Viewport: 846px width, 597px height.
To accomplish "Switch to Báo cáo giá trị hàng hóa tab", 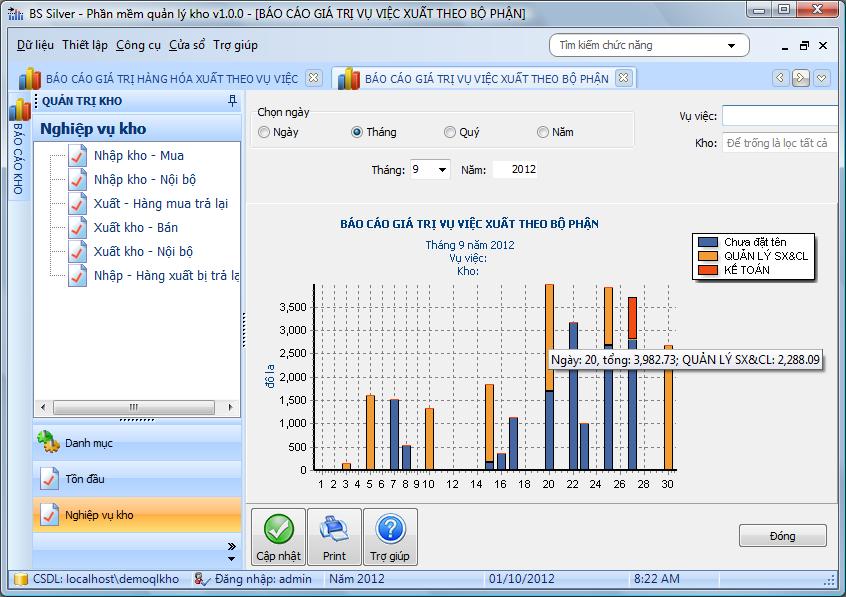I will pos(170,78).
